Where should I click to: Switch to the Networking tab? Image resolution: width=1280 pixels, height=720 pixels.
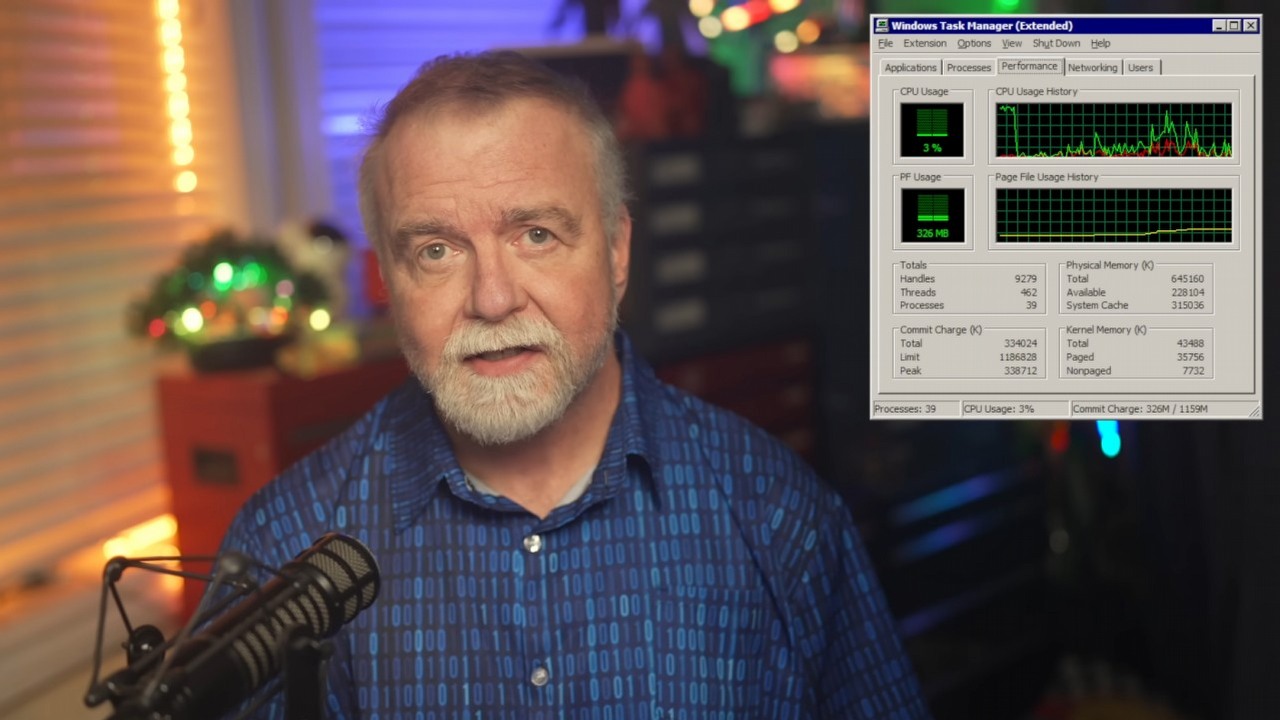coord(1092,67)
